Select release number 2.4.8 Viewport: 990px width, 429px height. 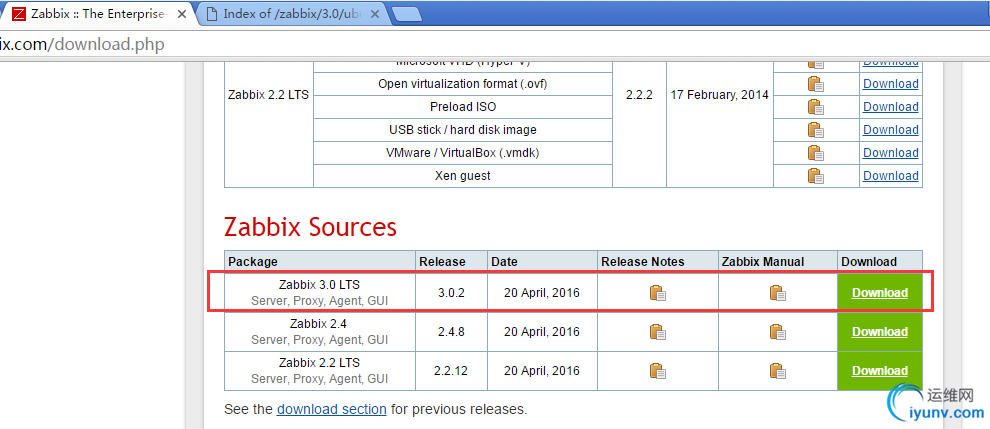451,332
